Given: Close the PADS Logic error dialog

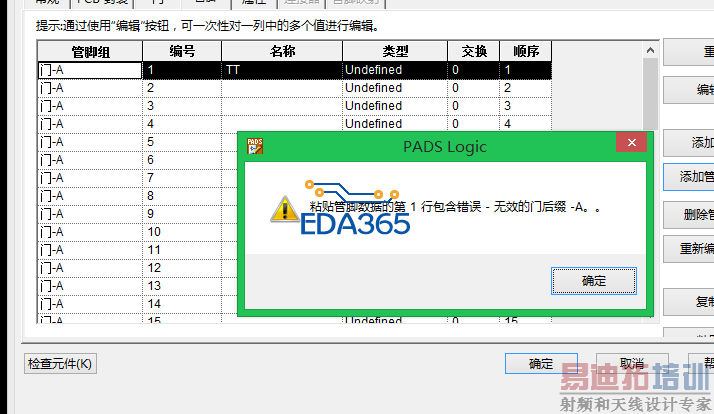Looking at the screenshot, I should coord(632,143).
